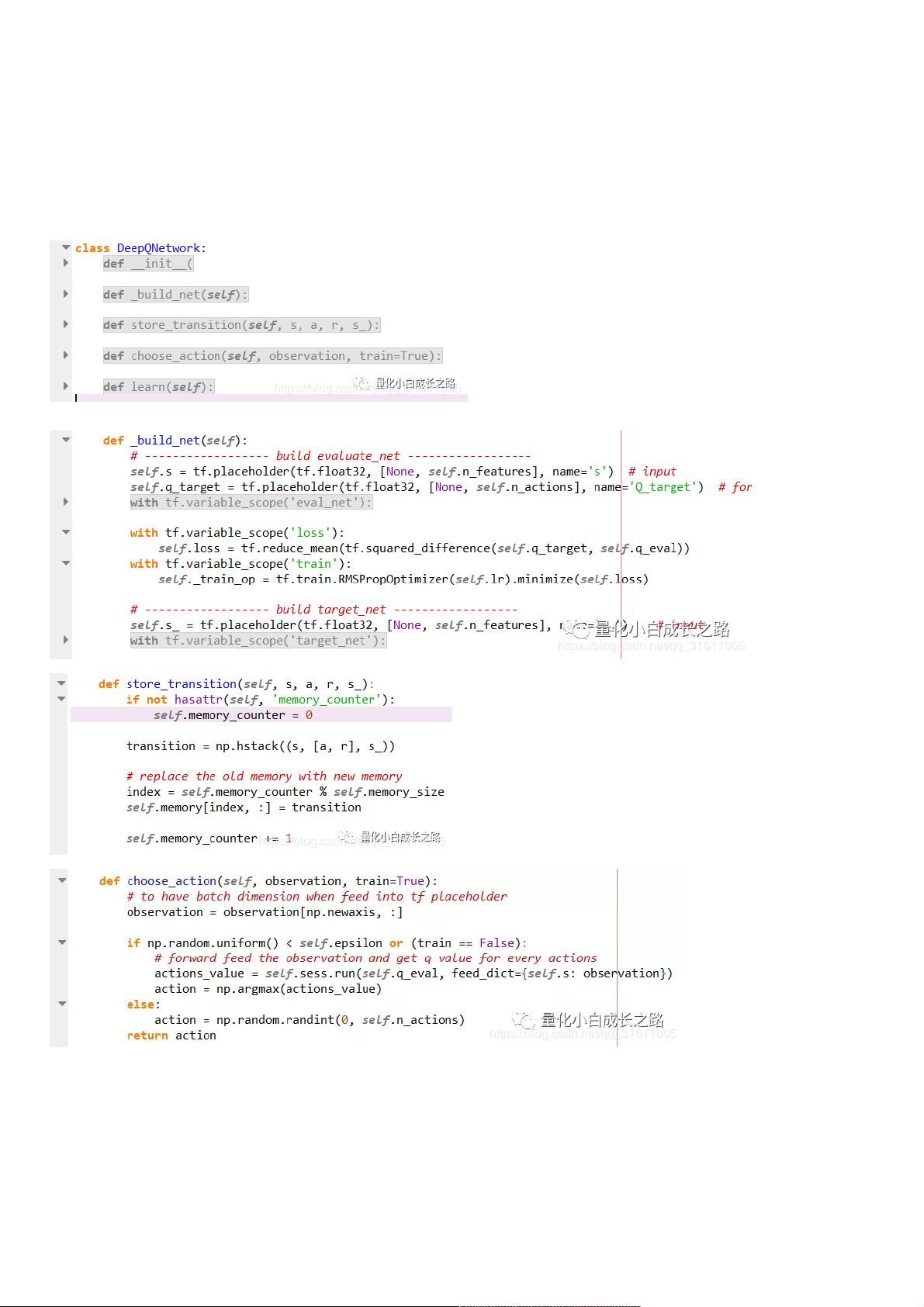
Task: Expand the folded learn(self) method arrow
Action: click(x=66, y=386)
